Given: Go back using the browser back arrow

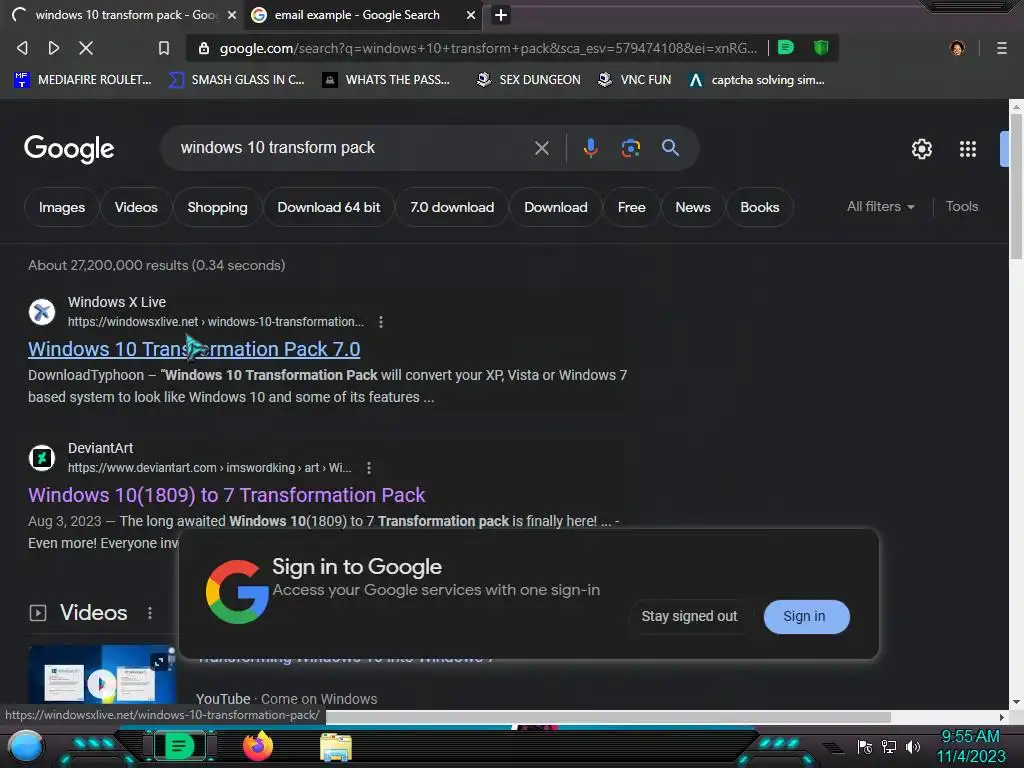Looking at the screenshot, I should tap(22, 48).
